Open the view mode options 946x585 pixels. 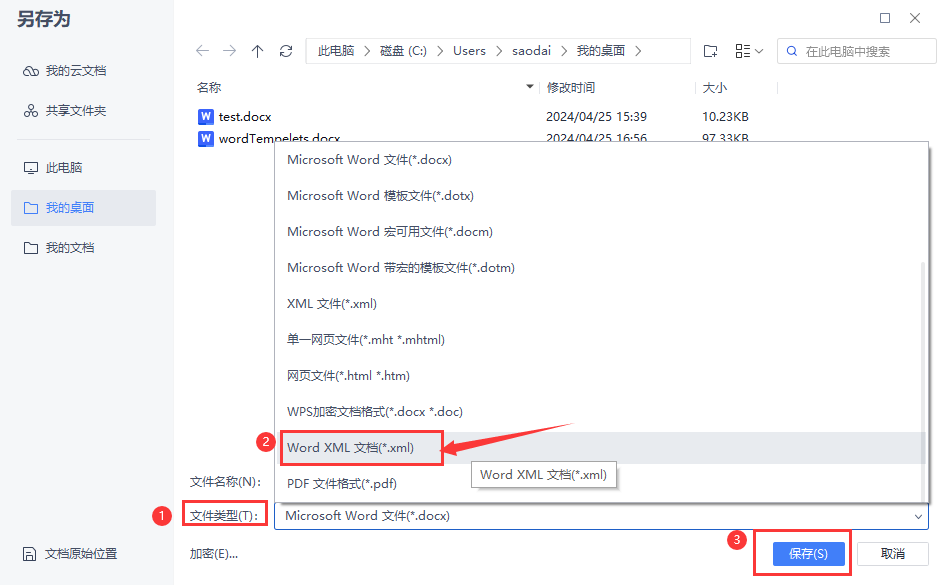(x=749, y=51)
